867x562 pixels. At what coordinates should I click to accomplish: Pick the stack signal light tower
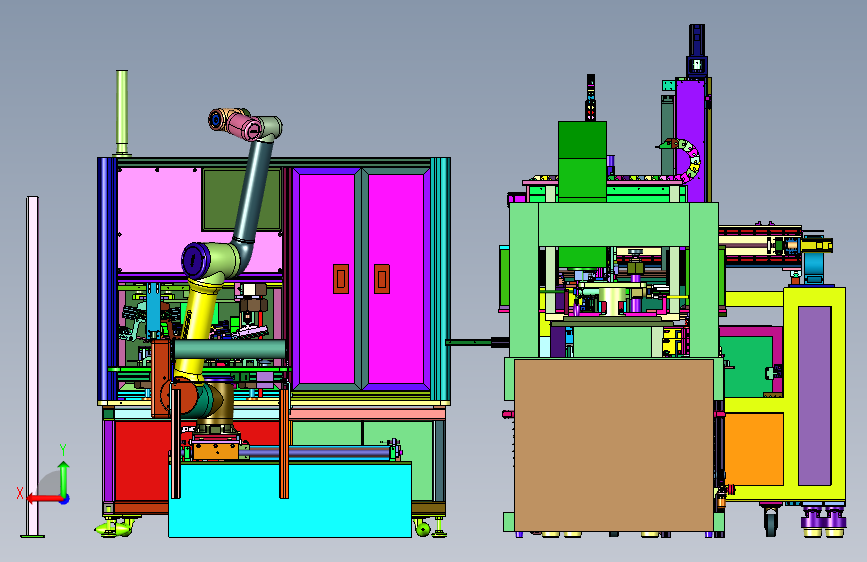(x=591, y=97)
